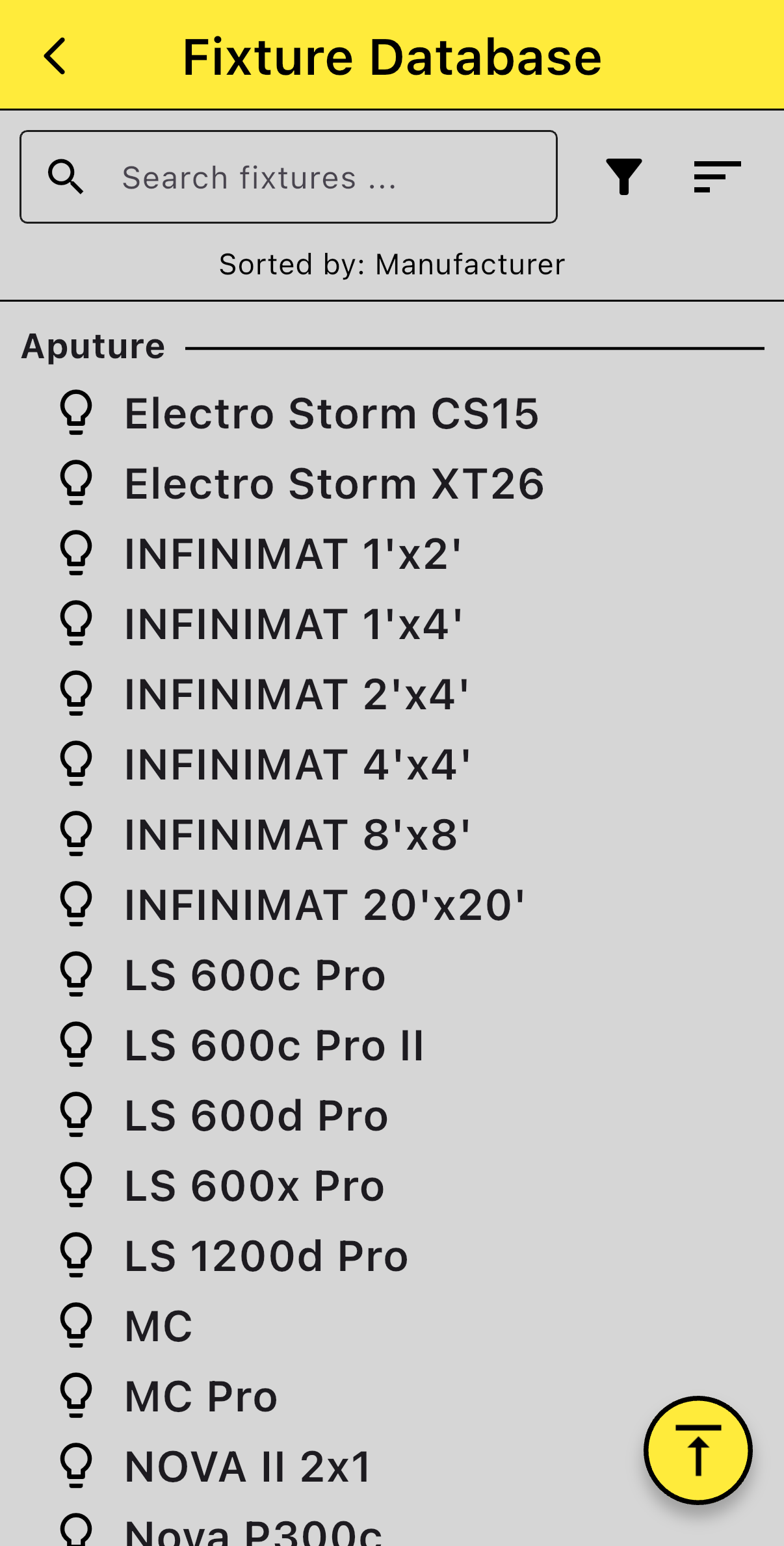Open the filter funnel icon
The width and height of the screenshot is (784, 1546).
tap(624, 177)
